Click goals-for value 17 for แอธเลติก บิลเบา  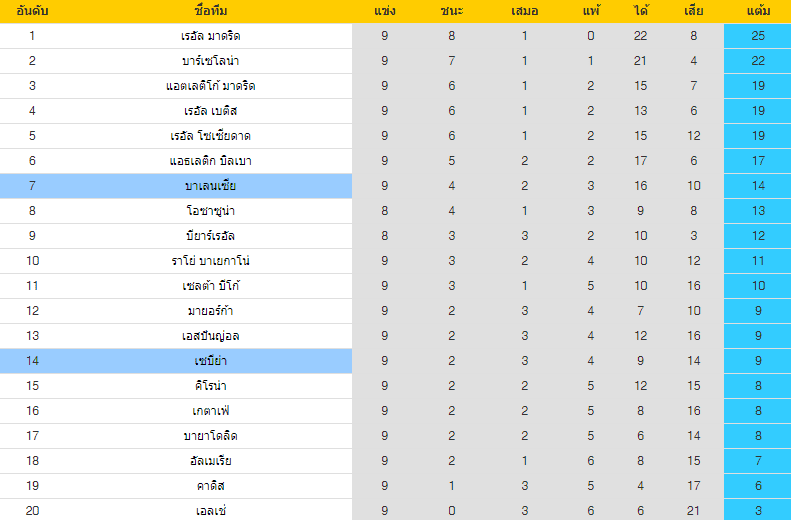[x=641, y=161]
